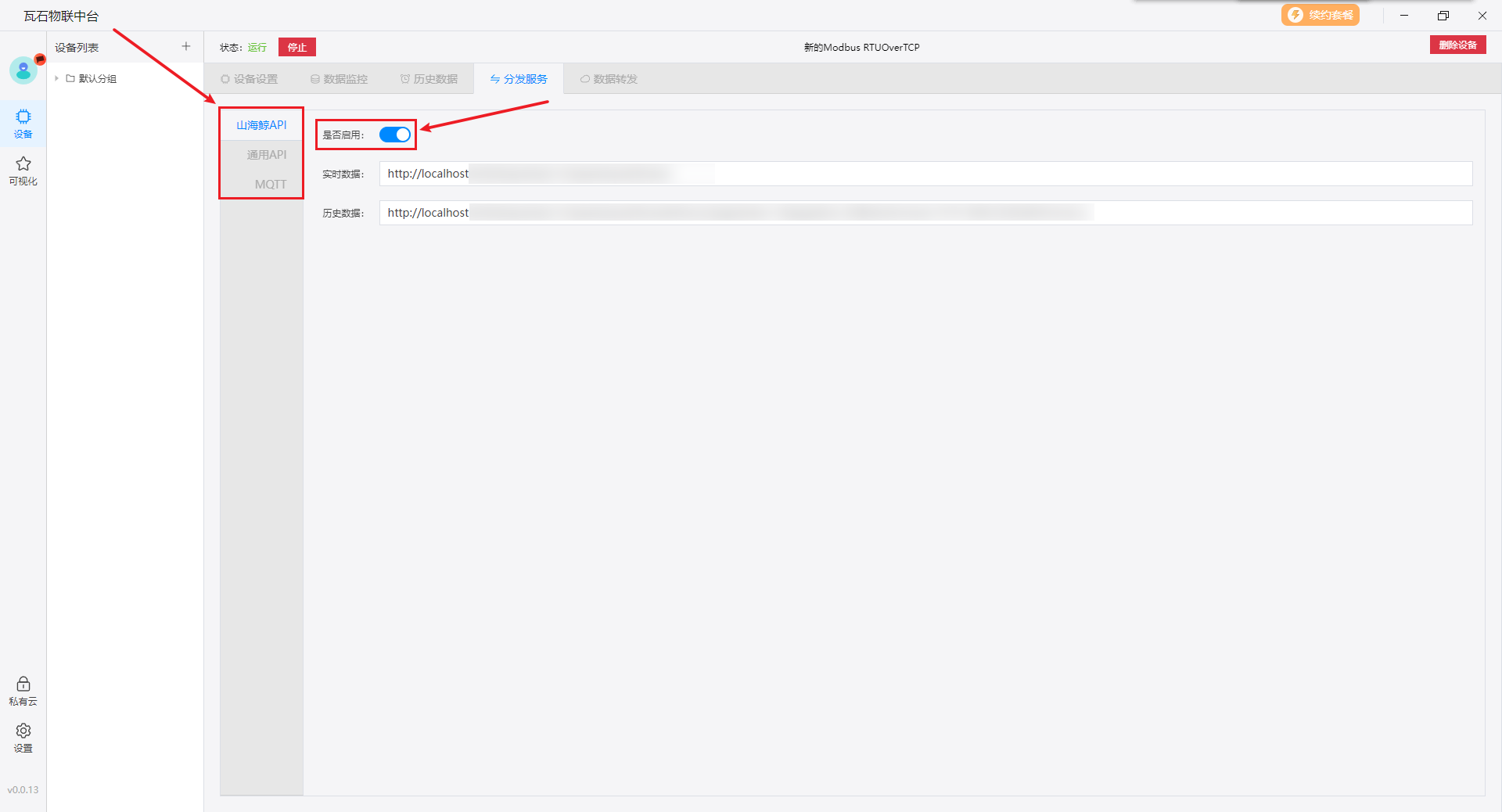
Task: Add a new device with plus icon
Action: point(186,47)
